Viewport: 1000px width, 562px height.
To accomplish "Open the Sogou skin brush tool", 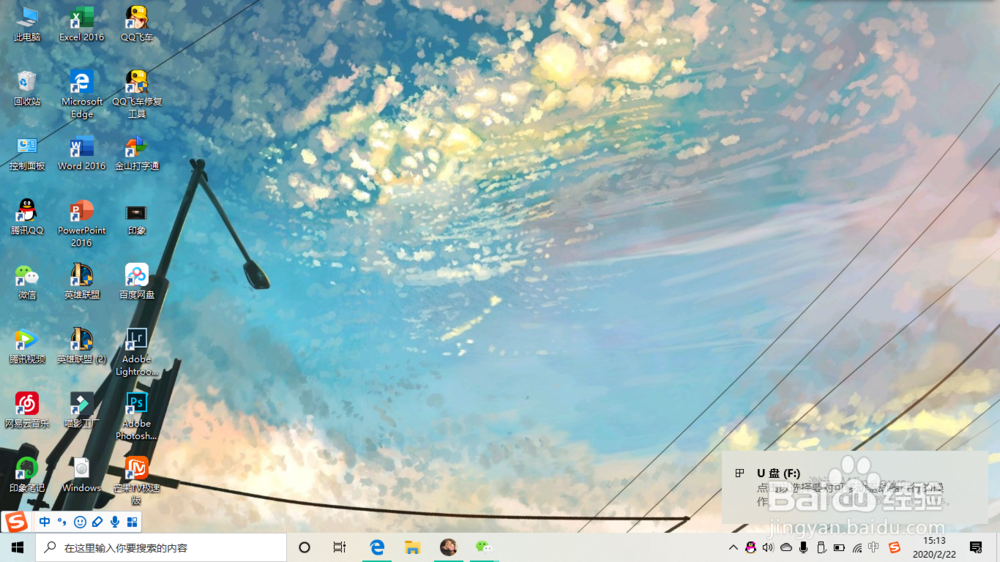I will tap(97, 522).
